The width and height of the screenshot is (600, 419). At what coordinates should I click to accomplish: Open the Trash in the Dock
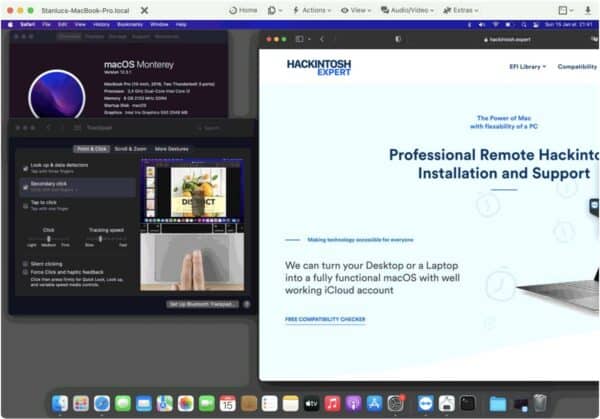pos(540,403)
